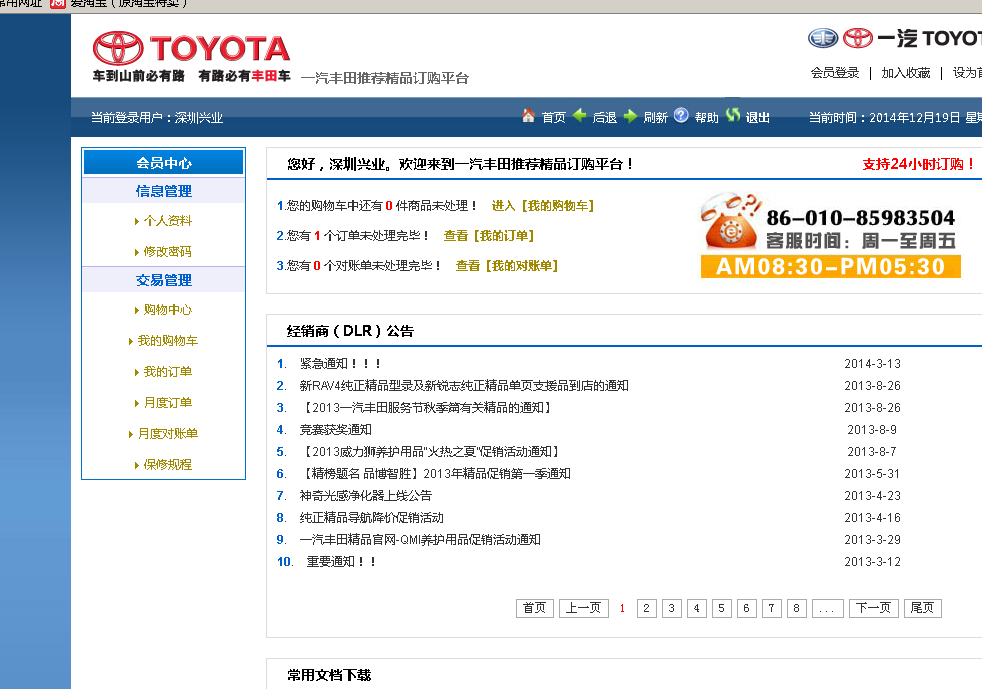The image size is (982, 689).
Task: Click 查看【我的对账单】 link
Action: pos(507,266)
